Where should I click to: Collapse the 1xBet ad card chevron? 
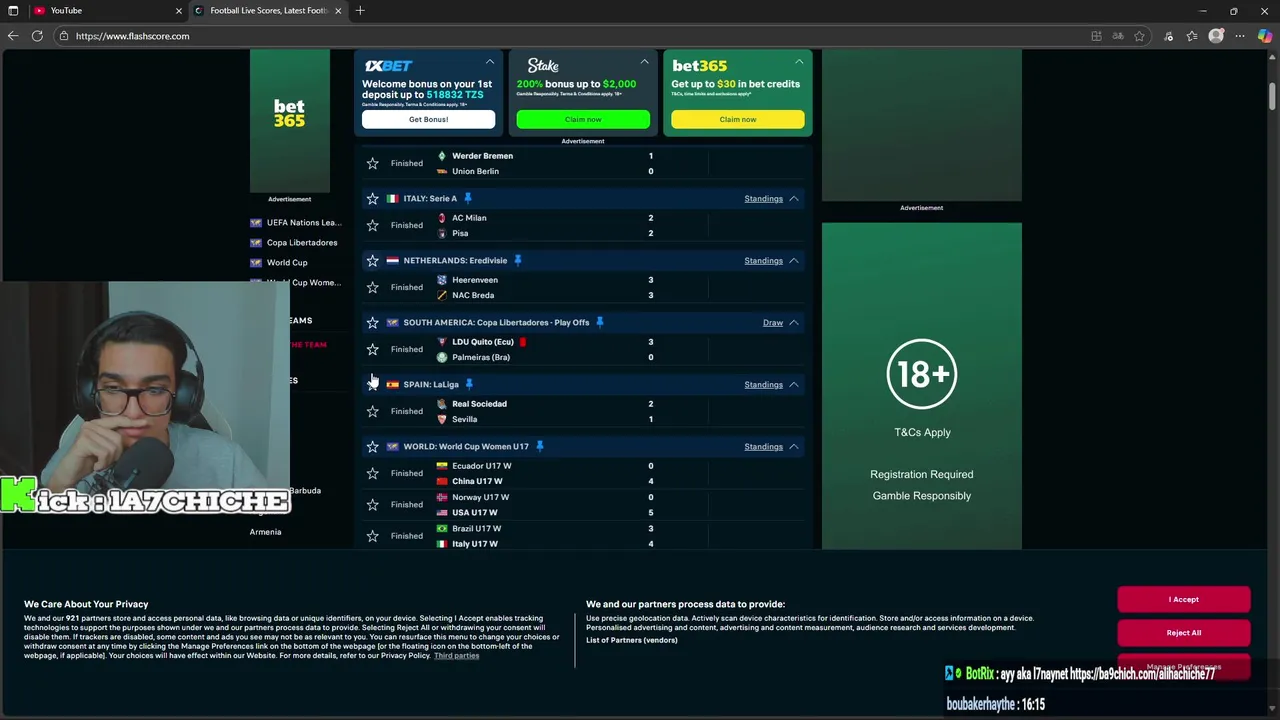(x=489, y=62)
